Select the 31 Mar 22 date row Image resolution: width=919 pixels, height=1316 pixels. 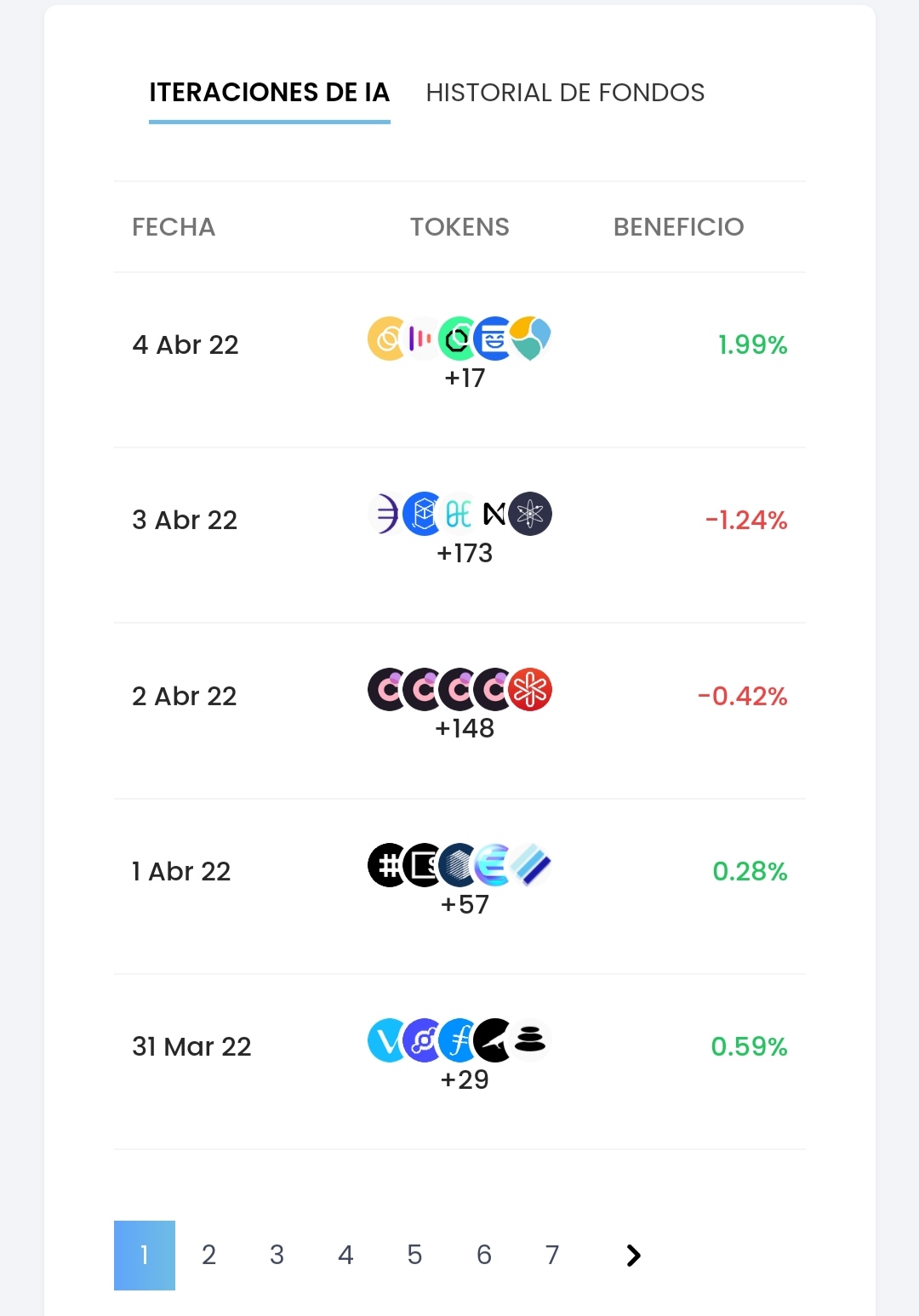click(x=191, y=1047)
